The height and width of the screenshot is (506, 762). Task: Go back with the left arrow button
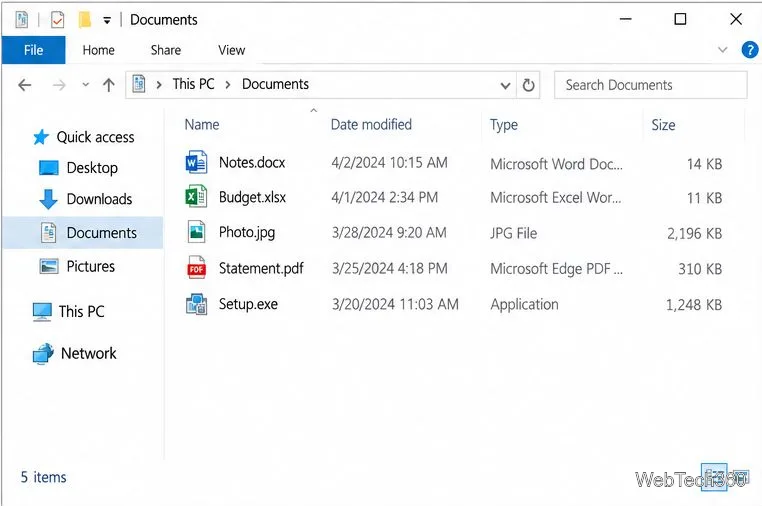tap(24, 86)
